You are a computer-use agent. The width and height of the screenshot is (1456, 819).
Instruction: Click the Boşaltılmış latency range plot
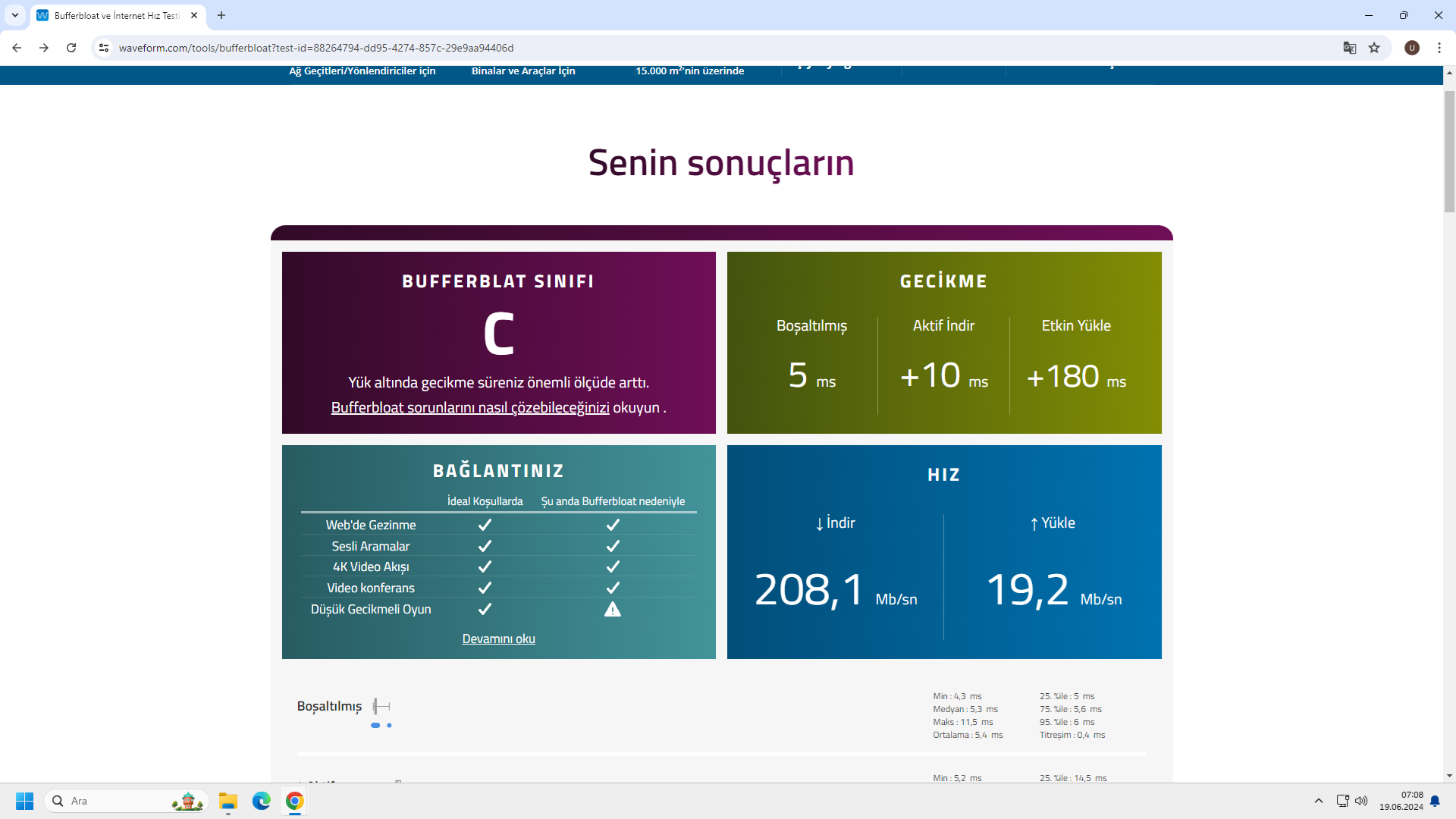(381, 707)
